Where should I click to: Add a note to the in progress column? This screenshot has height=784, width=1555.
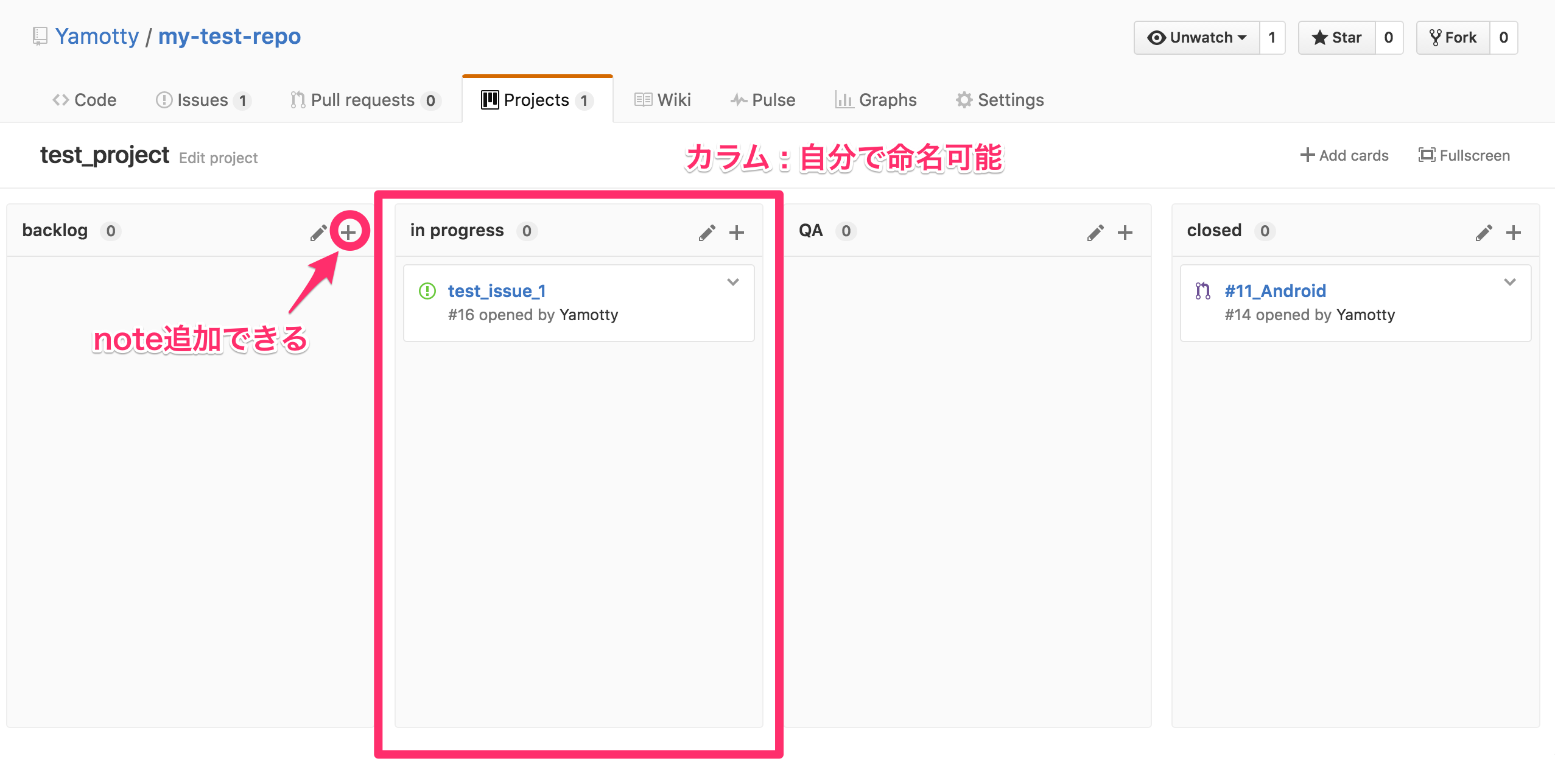tap(736, 232)
